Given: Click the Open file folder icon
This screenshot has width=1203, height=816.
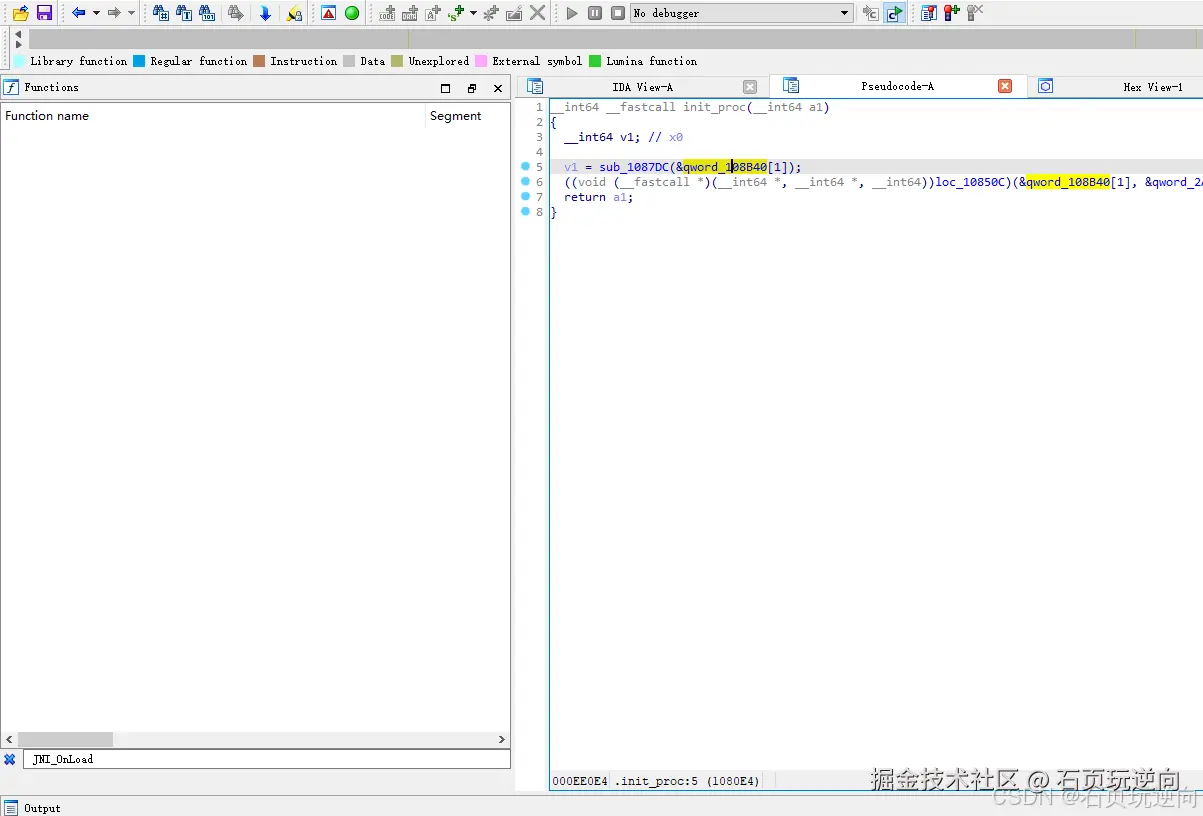Looking at the screenshot, I should (x=20, y=13).
